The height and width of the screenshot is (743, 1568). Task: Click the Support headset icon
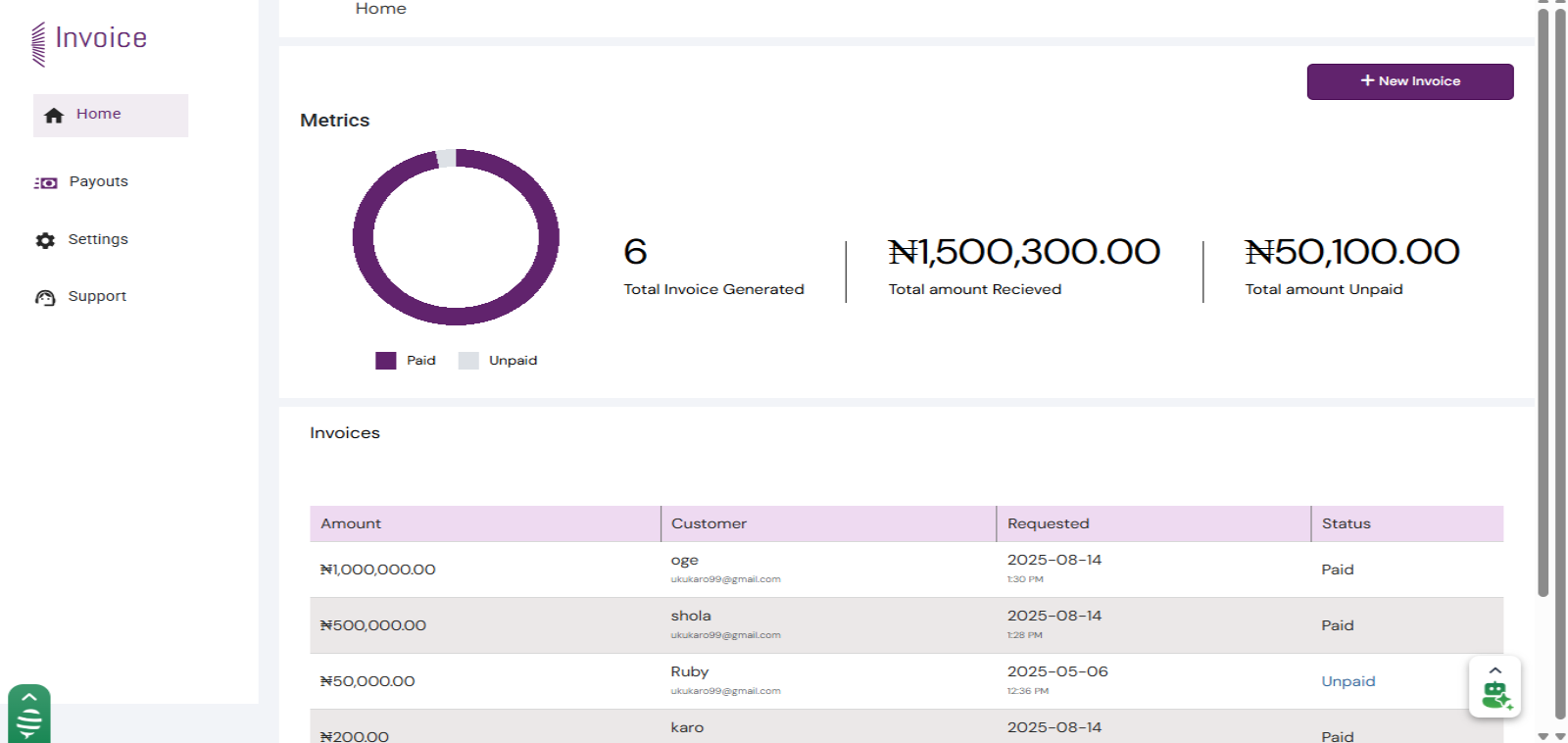click(x=45, y=298)
